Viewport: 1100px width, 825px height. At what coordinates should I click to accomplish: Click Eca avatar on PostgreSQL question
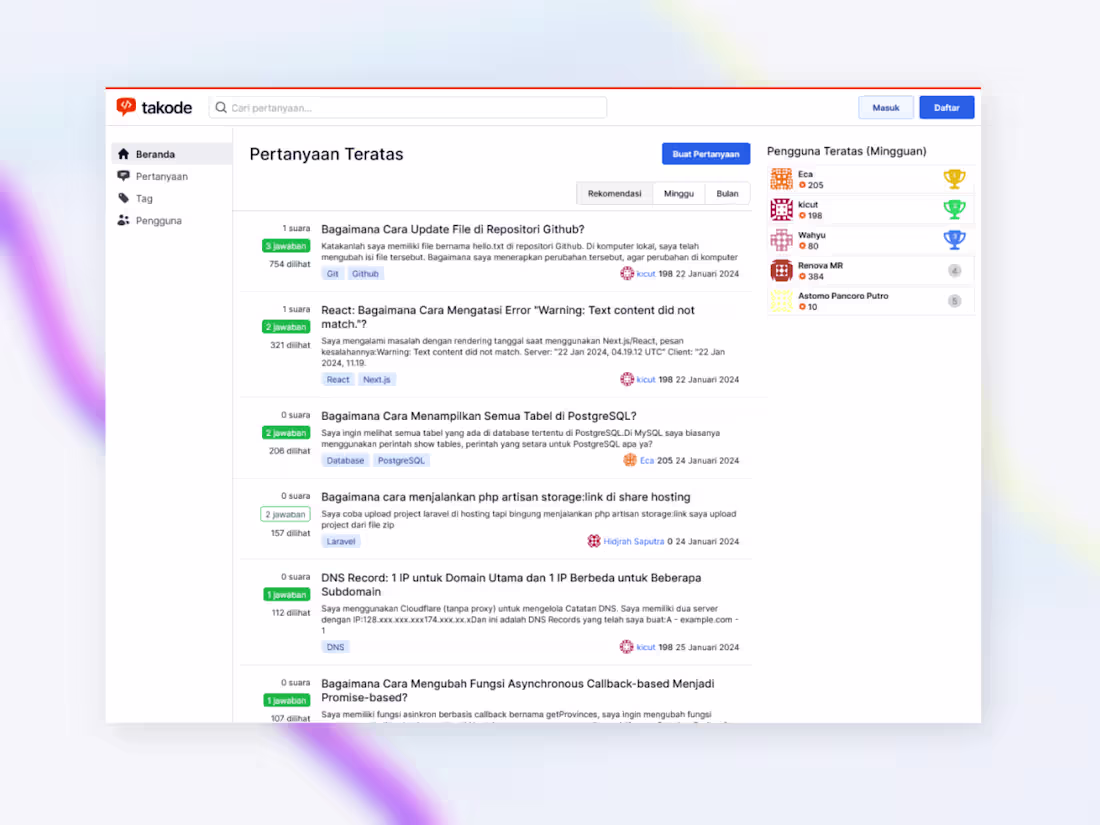629,460
